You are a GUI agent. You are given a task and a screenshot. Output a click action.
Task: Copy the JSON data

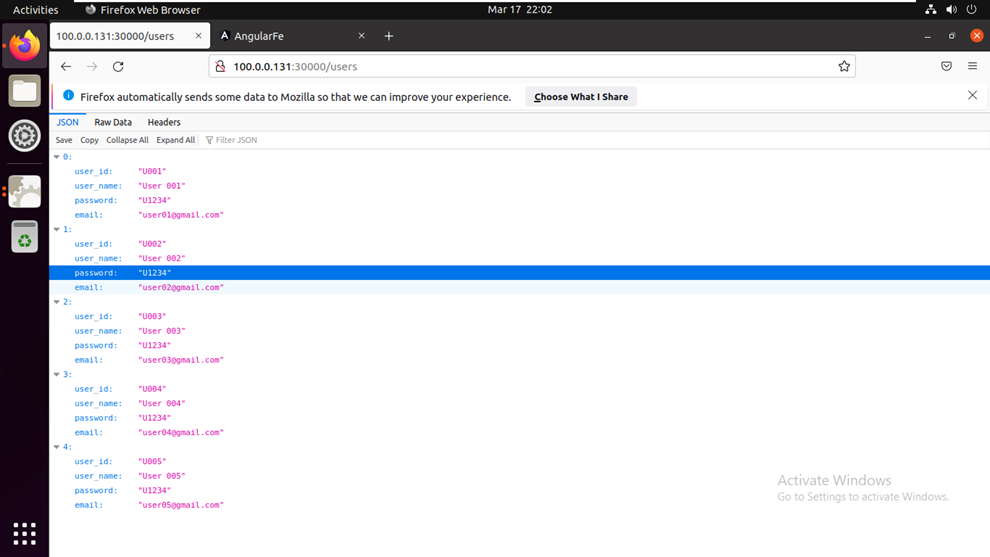(89, 140)
